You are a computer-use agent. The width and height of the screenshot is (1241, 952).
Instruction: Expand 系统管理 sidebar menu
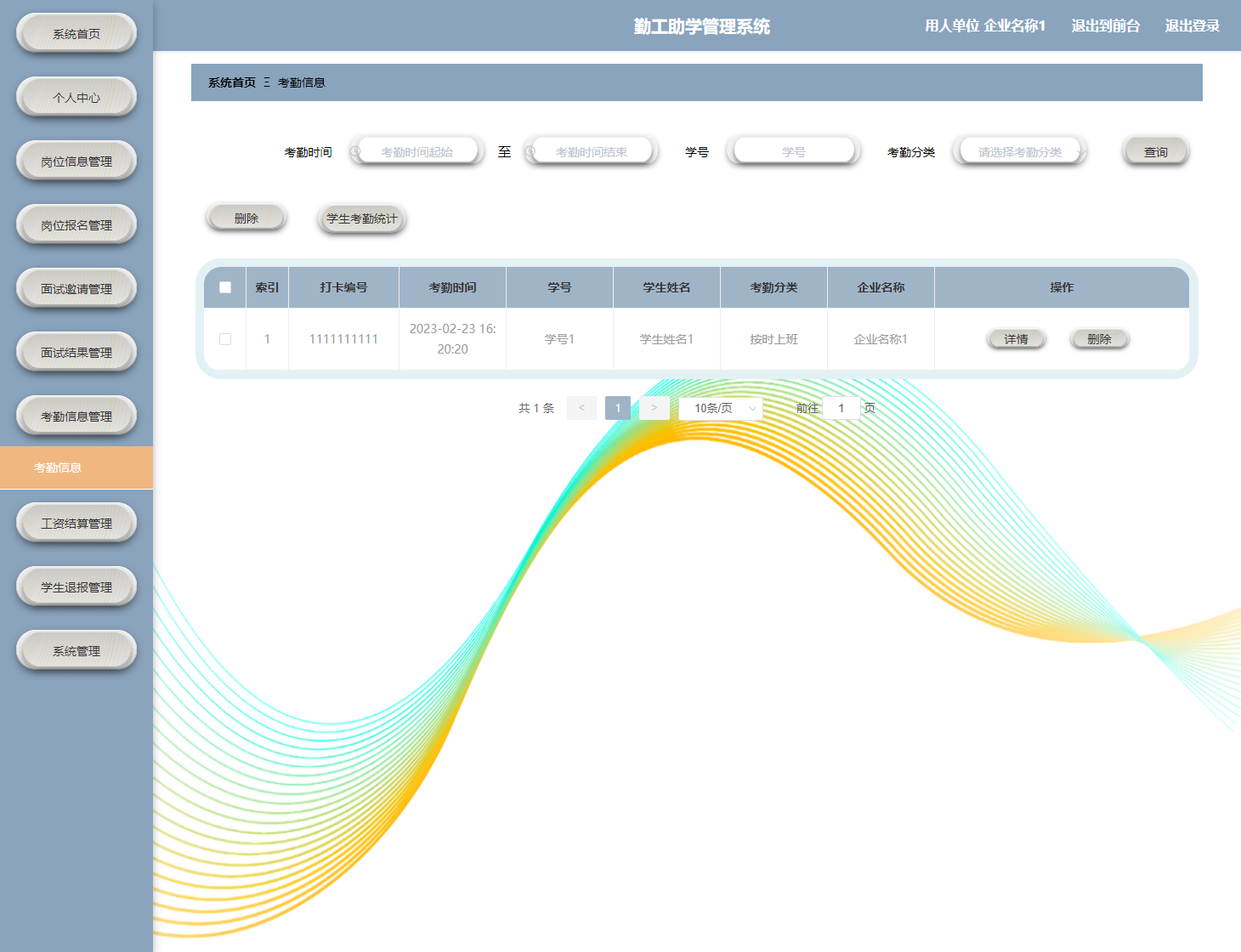[x=76, y=651]
